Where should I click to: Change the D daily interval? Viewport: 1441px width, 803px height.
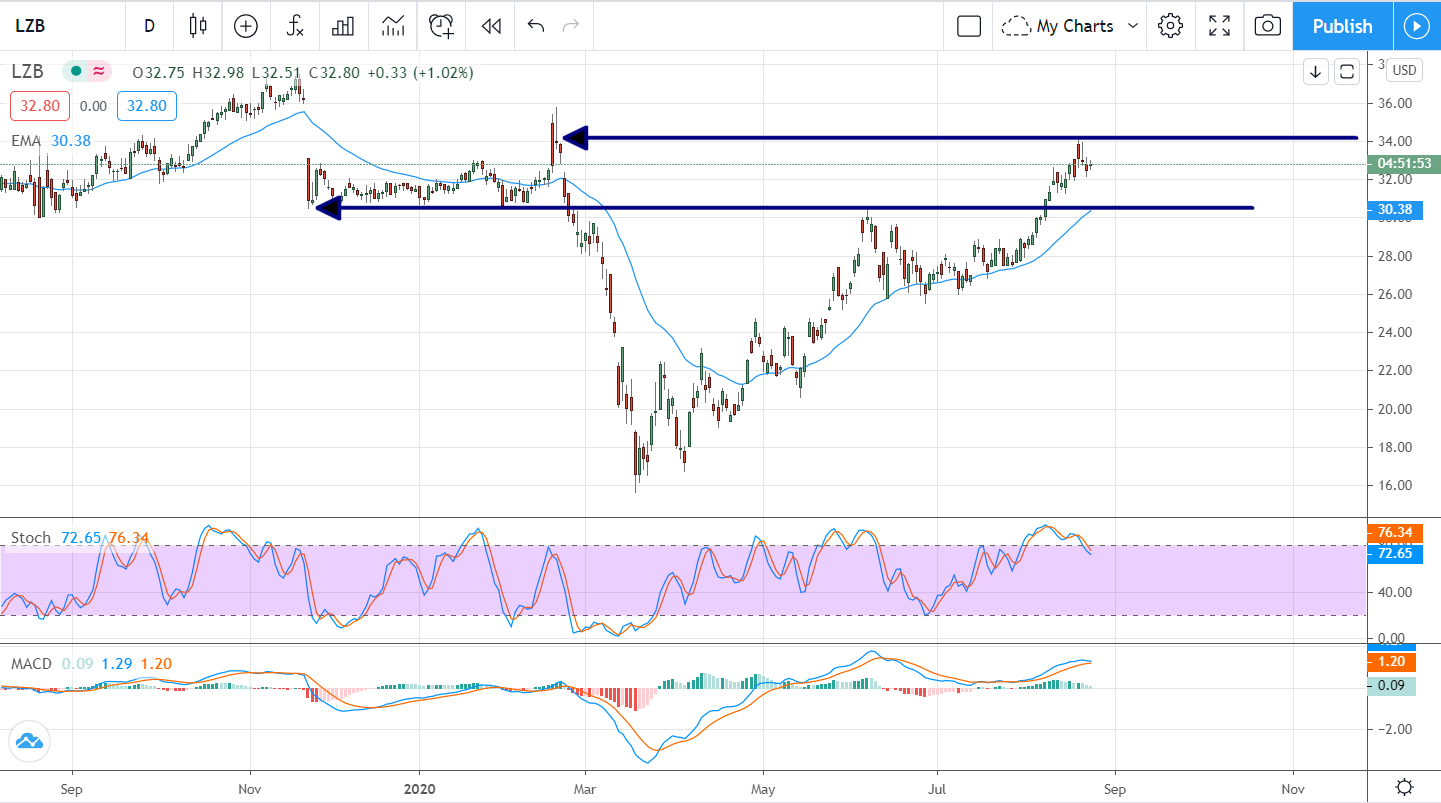149,26
